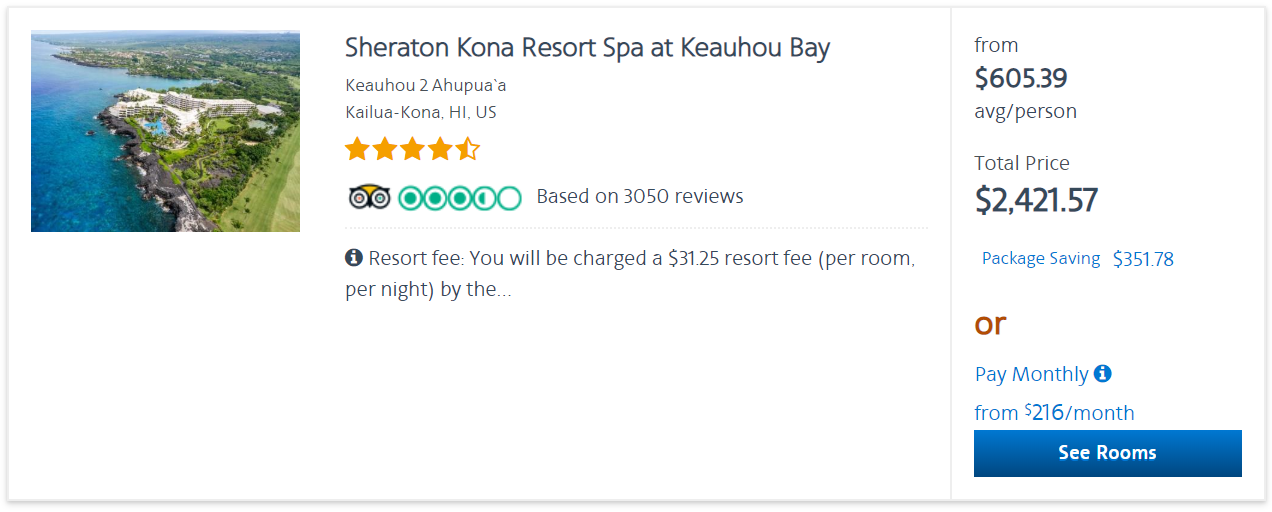Click the Package Saving label

coord(1040,259)
